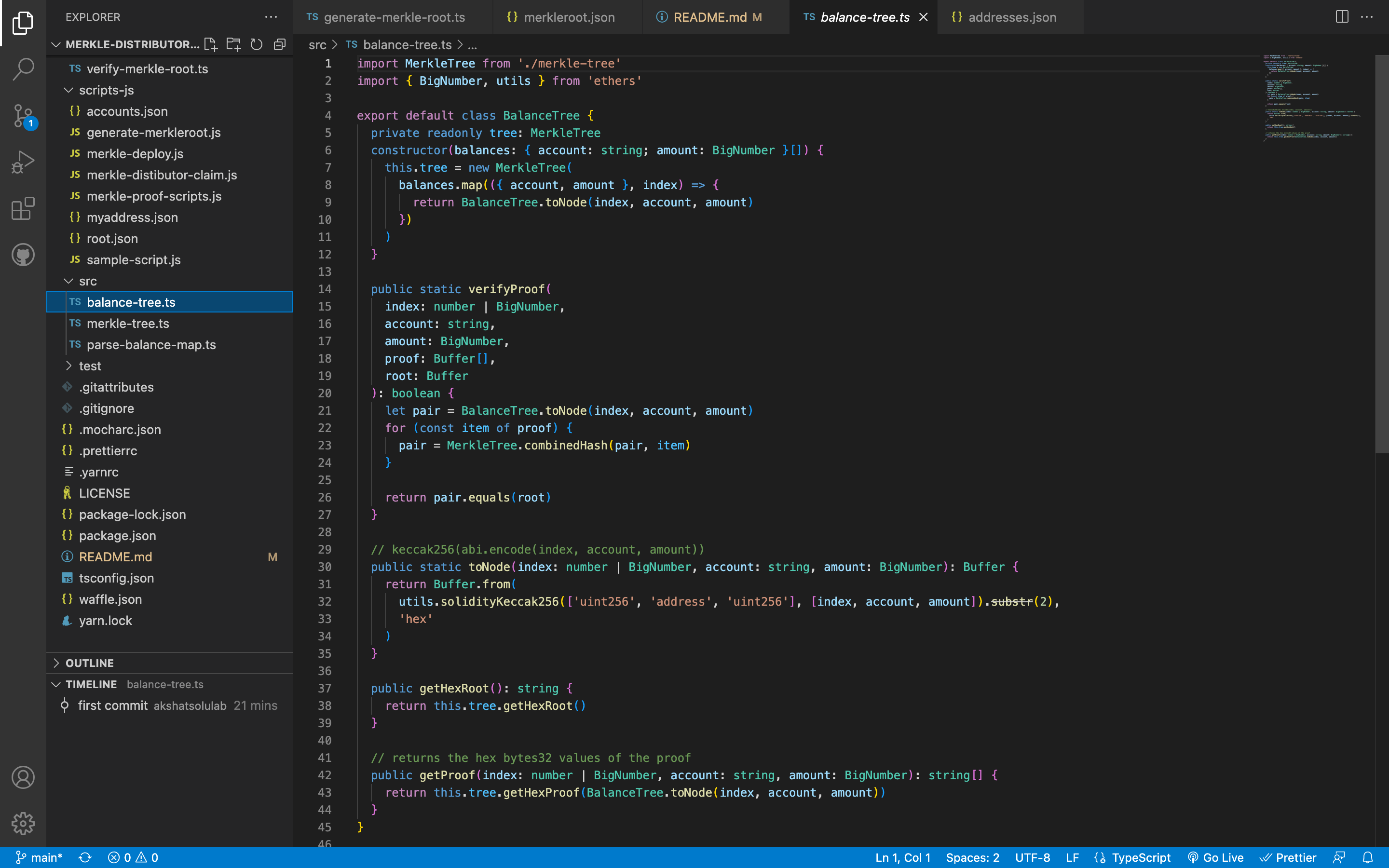Click Spaces: 2 indentation setting
Viewport: 1389px width, 868px height.
(x=972, y=858)
